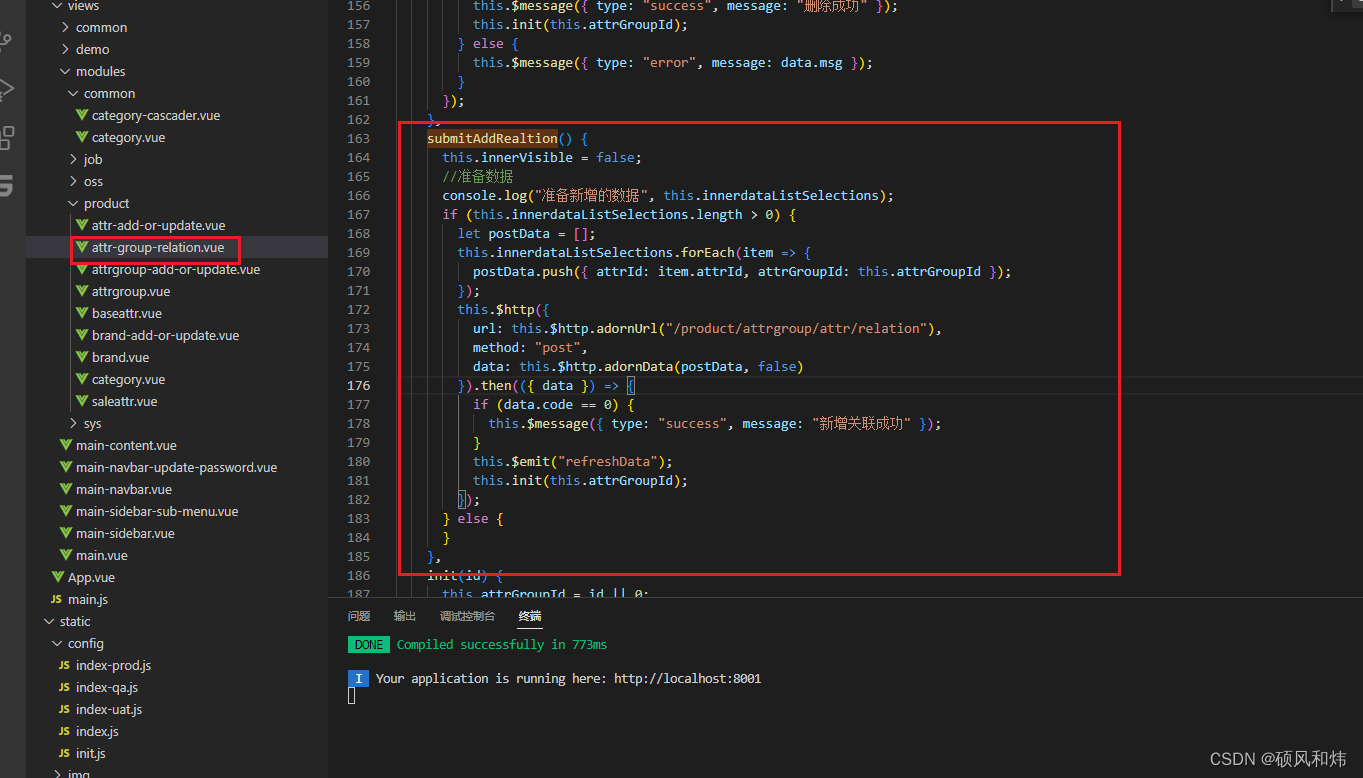Open file App.vue

(91, 578)
